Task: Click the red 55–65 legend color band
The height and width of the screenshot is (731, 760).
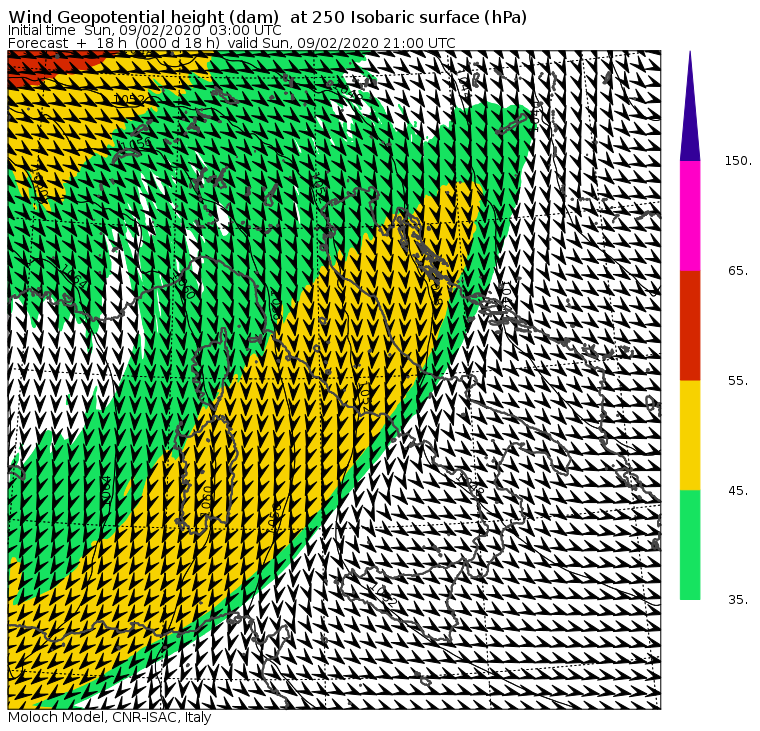Action: (x=690, y=326)
